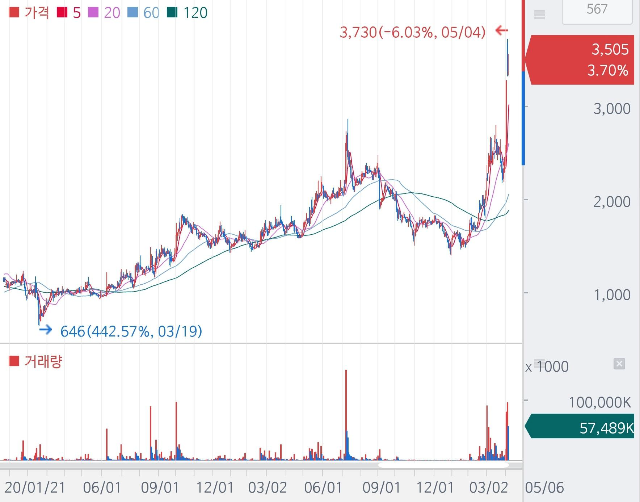
Task: Click the 100,000K volume axis label
Action: 600,402
